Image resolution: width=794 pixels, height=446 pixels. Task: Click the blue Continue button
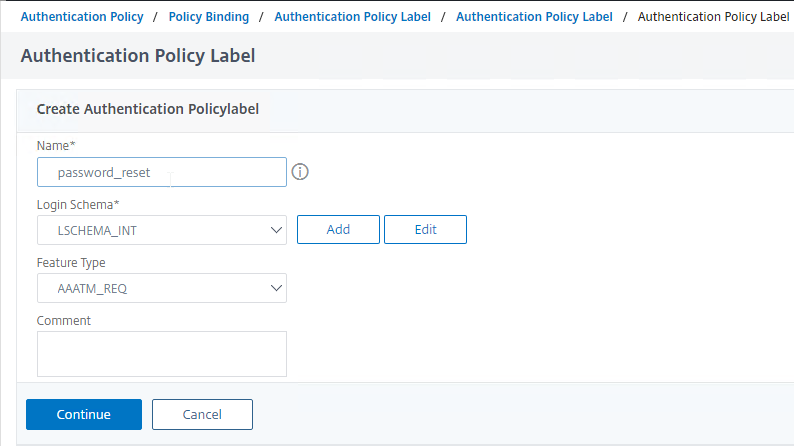coord(84,415)
